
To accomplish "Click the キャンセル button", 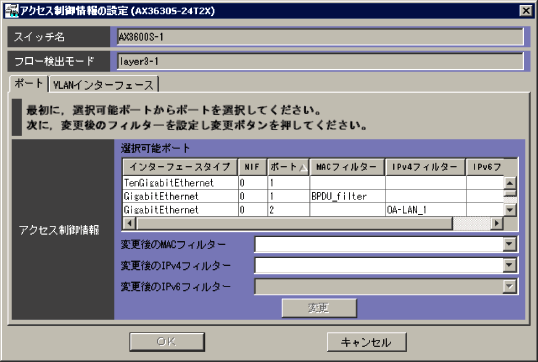I will (x=366, y=342).
